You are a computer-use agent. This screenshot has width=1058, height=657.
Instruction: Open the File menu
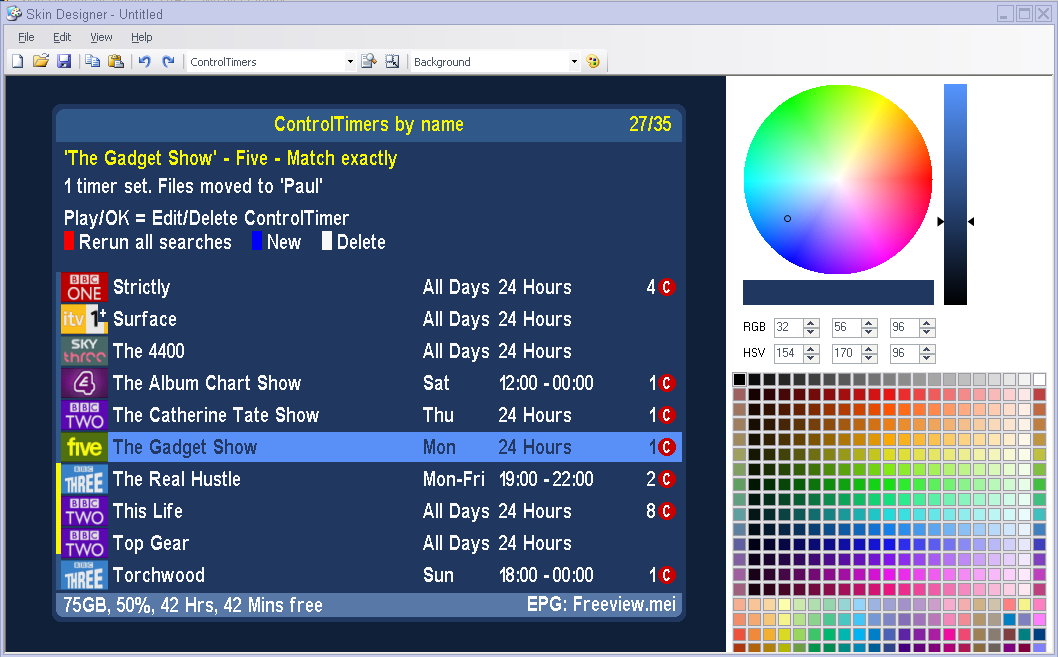tap(26, 37)
